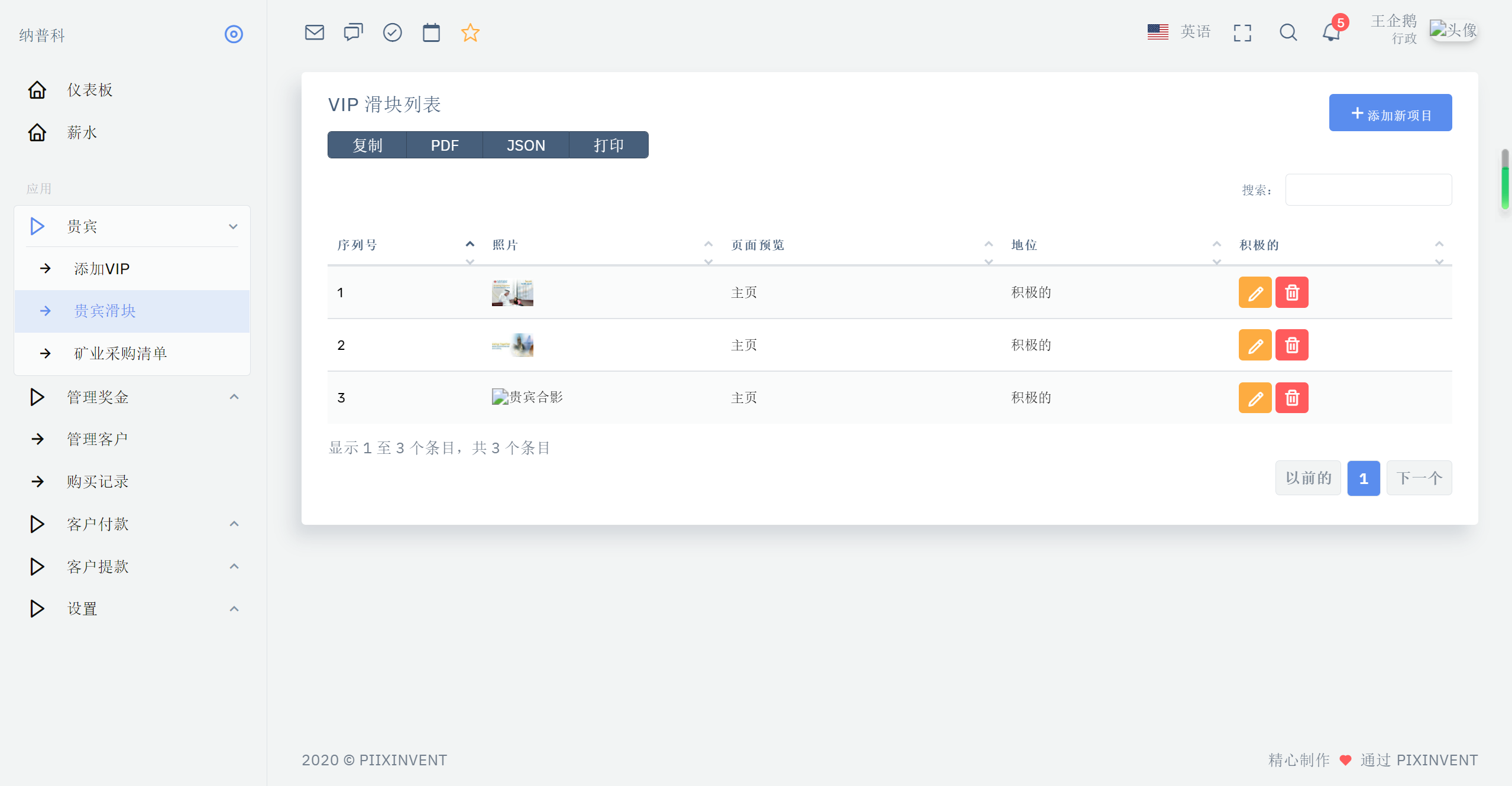This screenshot has height=786, width=1512.
Task: Open 矿业采购清单 sidebar item
Action: pos(120,353)
